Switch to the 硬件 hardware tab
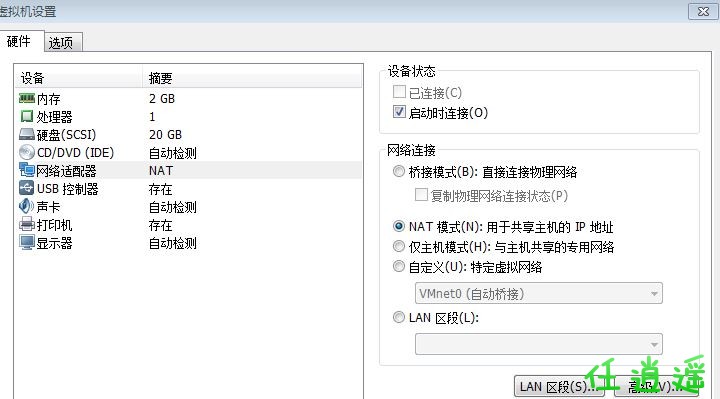720x399 pixels. [19, 41]
